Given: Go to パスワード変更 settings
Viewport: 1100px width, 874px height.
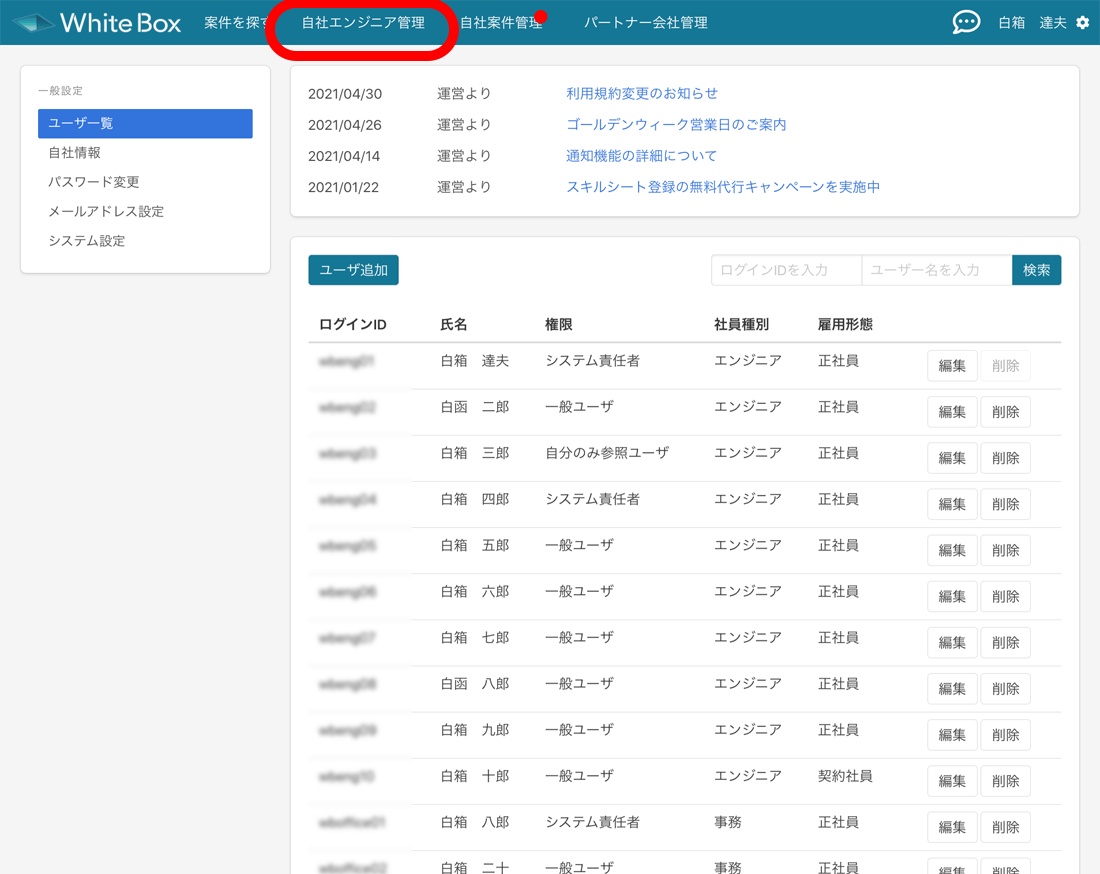Looking at the screenshot, I should [x=94, y=182].
